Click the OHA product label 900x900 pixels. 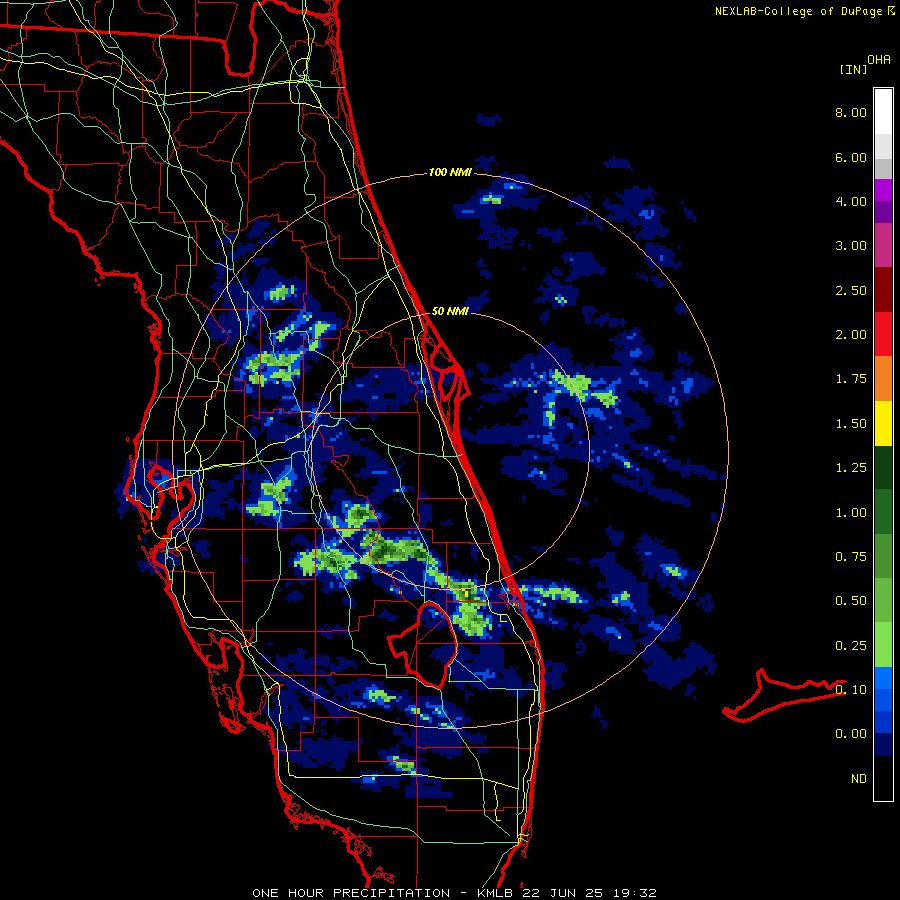879,59
